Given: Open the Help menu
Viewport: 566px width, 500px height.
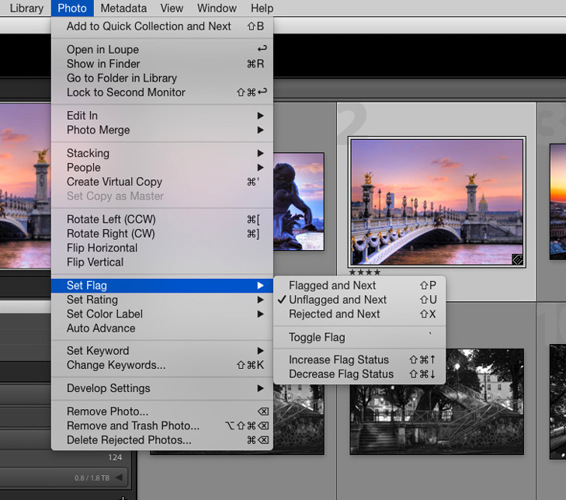Looking at the screenshot, I should pos(262,8).
